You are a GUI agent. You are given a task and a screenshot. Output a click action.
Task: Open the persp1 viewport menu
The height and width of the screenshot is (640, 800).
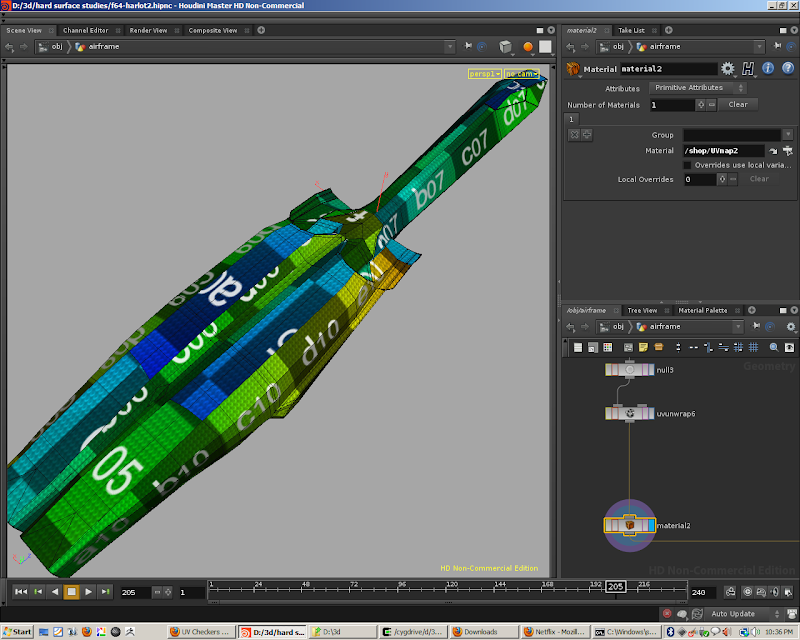point(483,74)
